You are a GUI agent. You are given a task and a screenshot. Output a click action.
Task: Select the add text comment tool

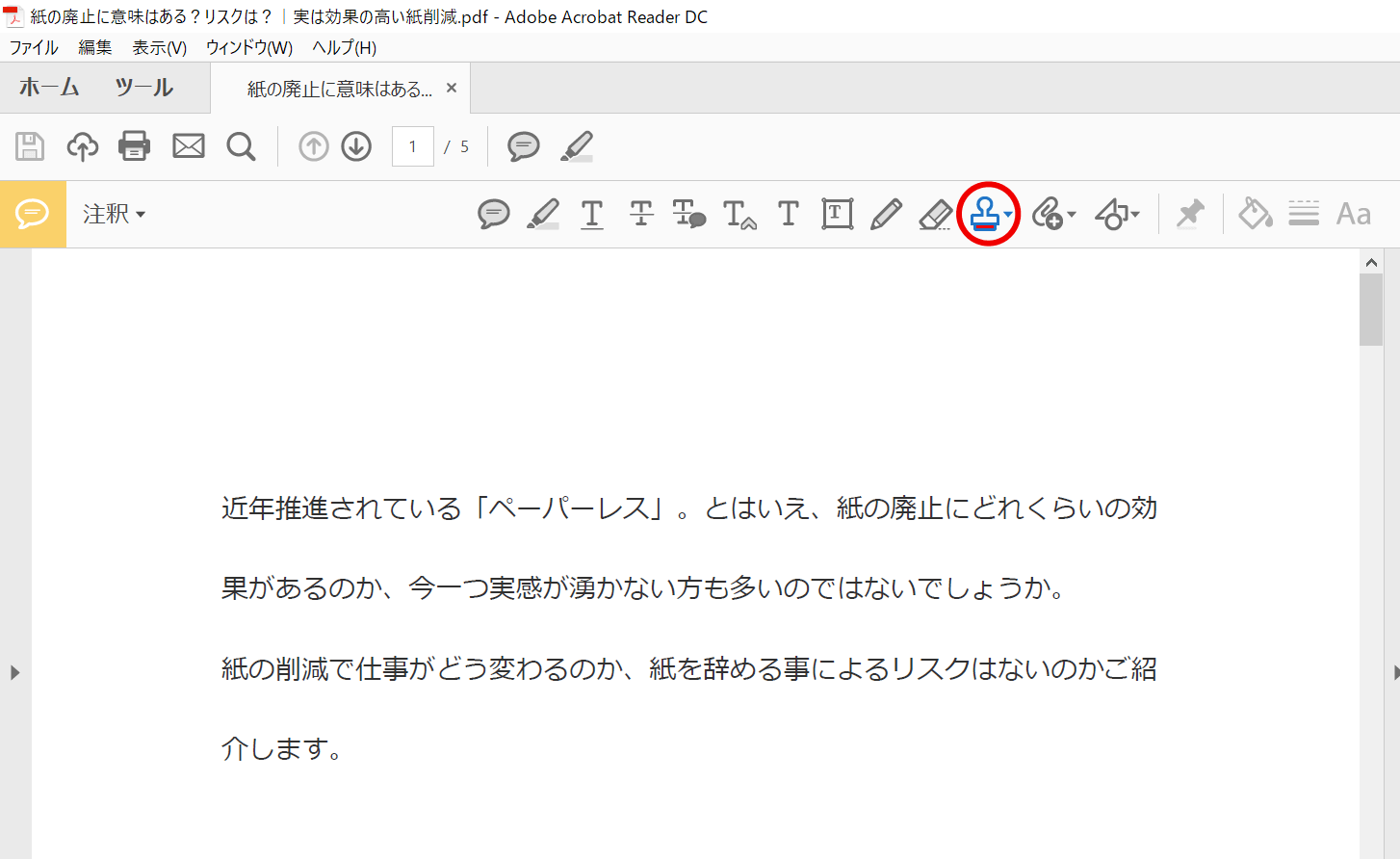click(x=789, y=213)
